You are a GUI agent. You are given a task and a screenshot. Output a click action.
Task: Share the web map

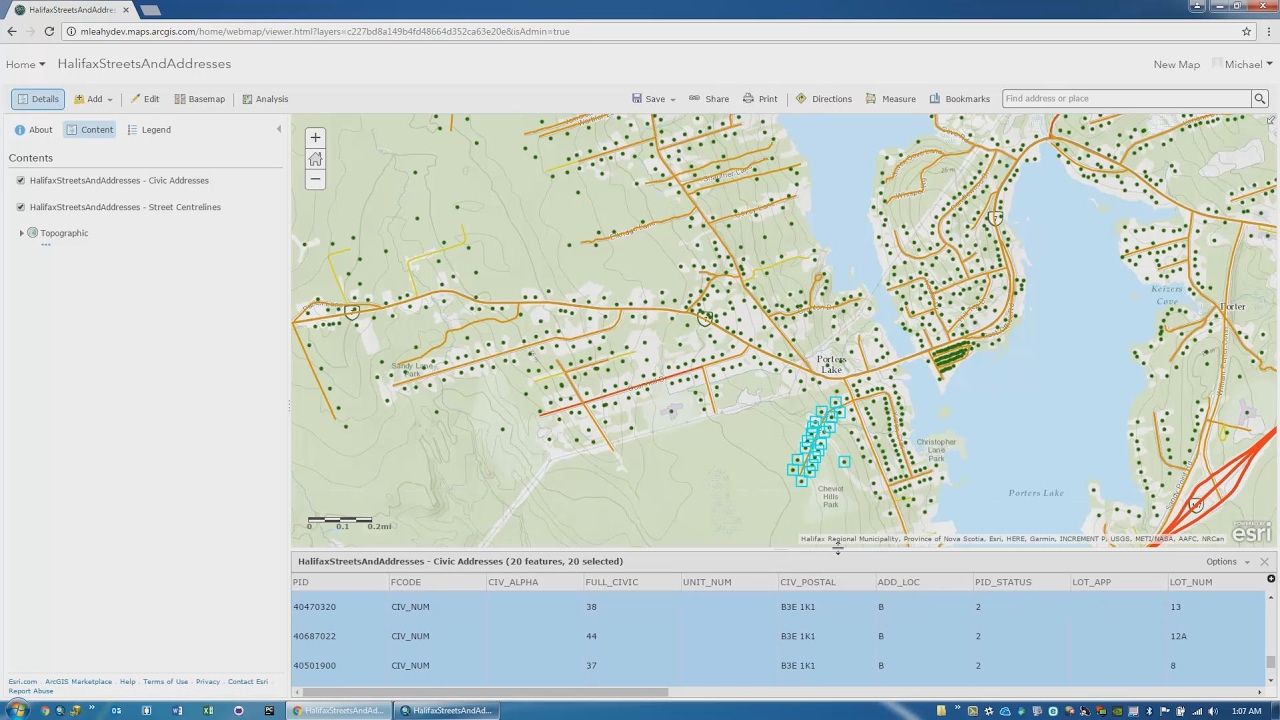[x=708, y=99]
